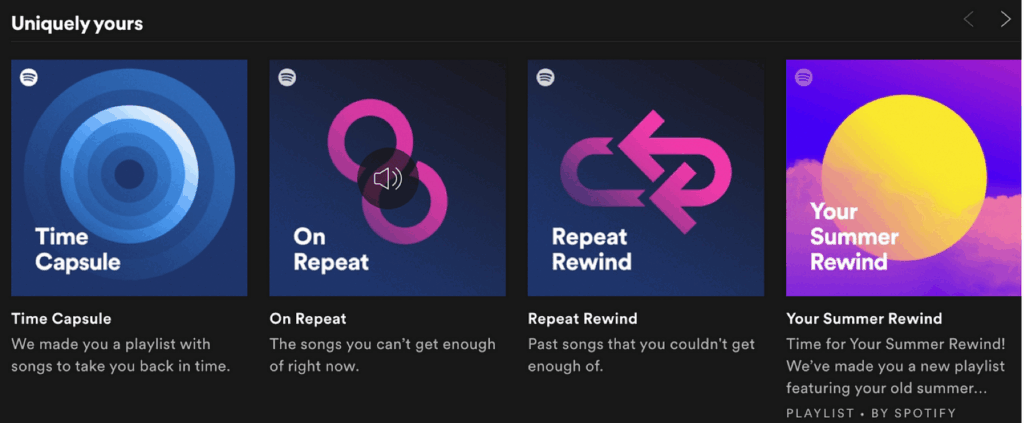
Task: Click the Playlist by Spotify label
Action: (871, 413)
